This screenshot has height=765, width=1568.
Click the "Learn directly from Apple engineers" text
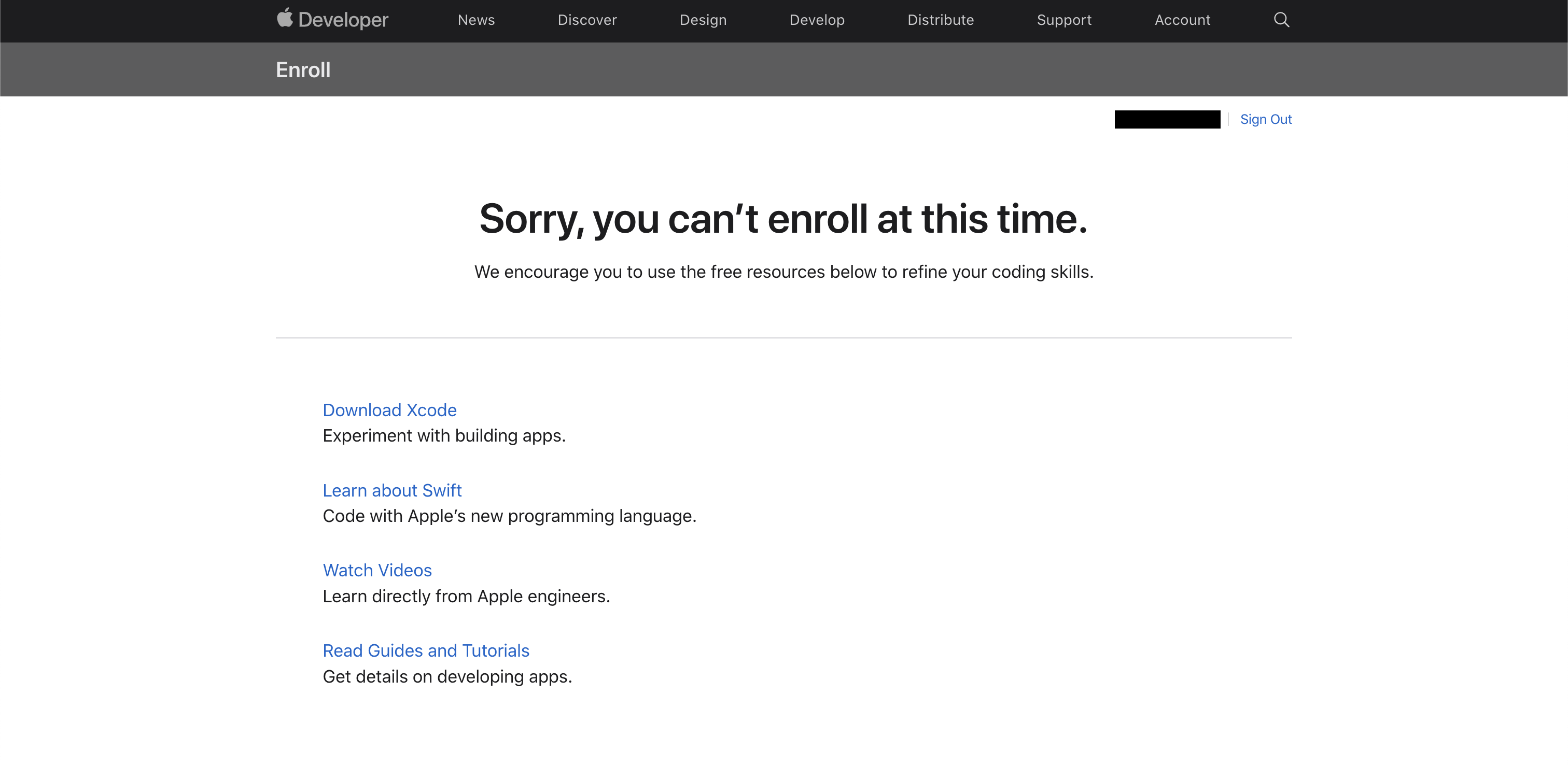[466, 597]
